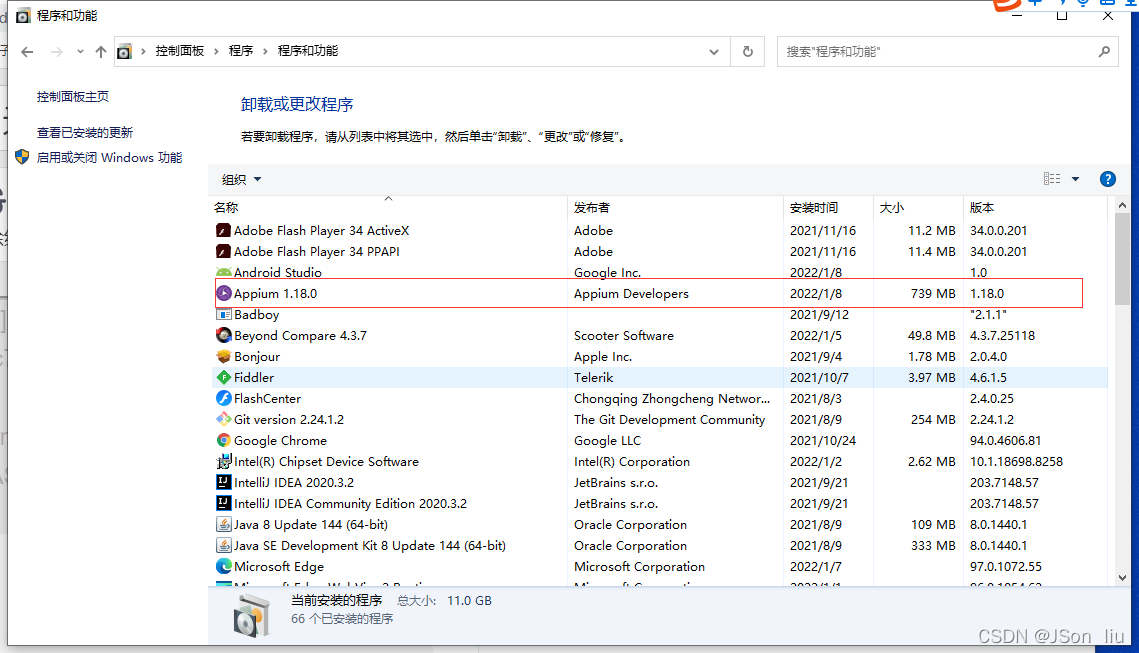Click publisher cell Scooter Software
The height and width of the screenshot is (653, 1139).
pos(624,336)
